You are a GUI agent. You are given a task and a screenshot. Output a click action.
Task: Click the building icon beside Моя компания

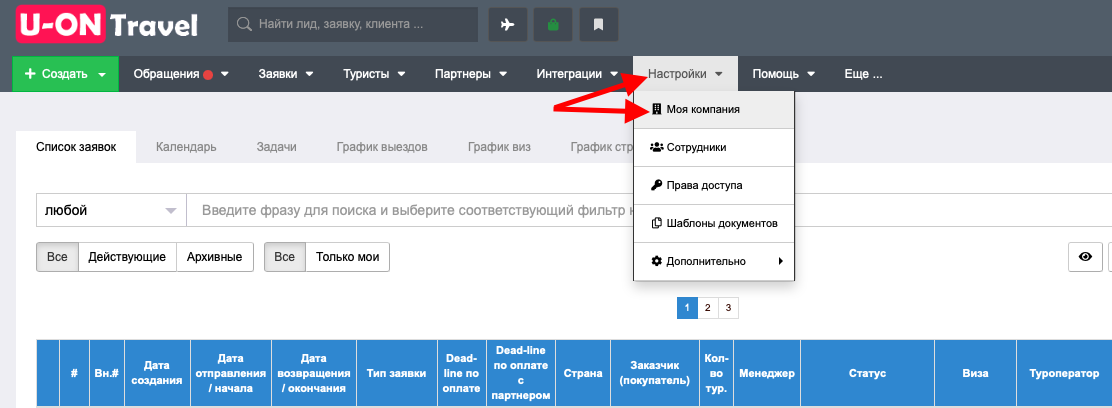656,109
